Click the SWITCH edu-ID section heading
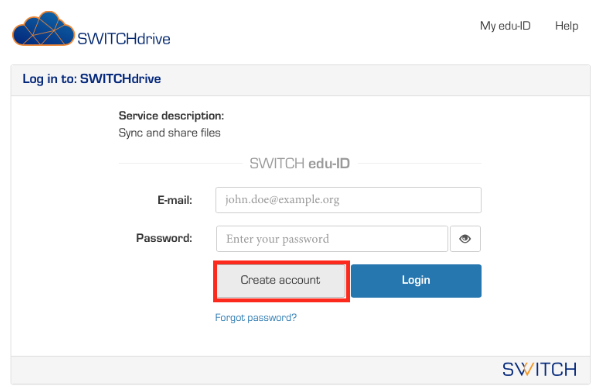The width and height of the screenshot is (605, 392). pyautogui.click(x=300, y=163)
